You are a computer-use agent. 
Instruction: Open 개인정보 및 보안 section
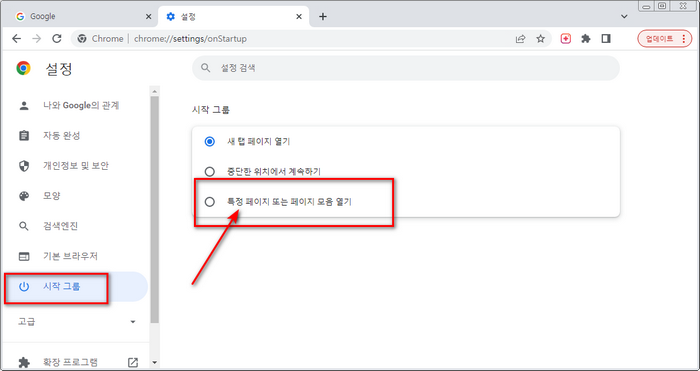(x=75, y=166)
